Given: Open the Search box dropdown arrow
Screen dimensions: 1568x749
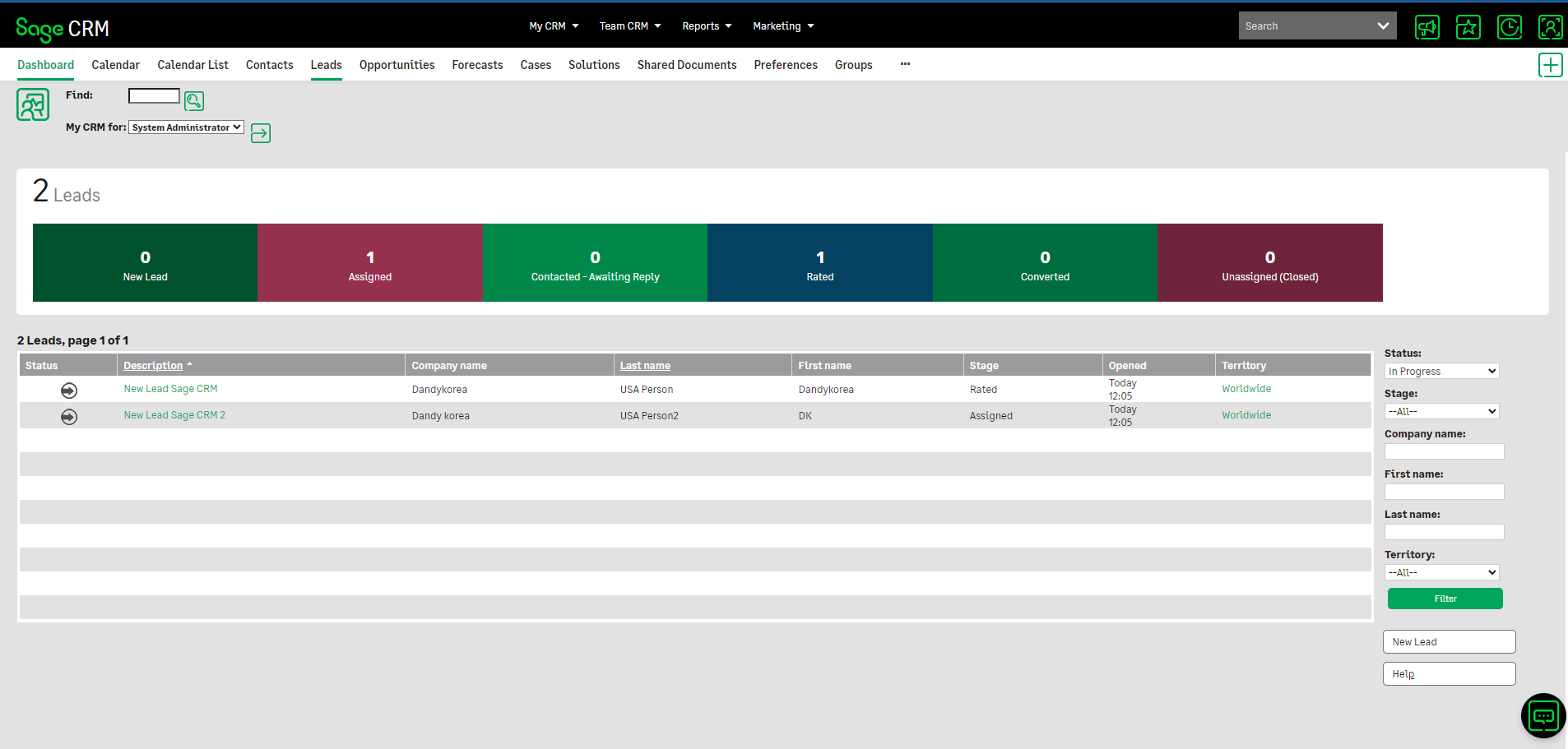Looking at the screenshot, I should [x=1383, y=26].
